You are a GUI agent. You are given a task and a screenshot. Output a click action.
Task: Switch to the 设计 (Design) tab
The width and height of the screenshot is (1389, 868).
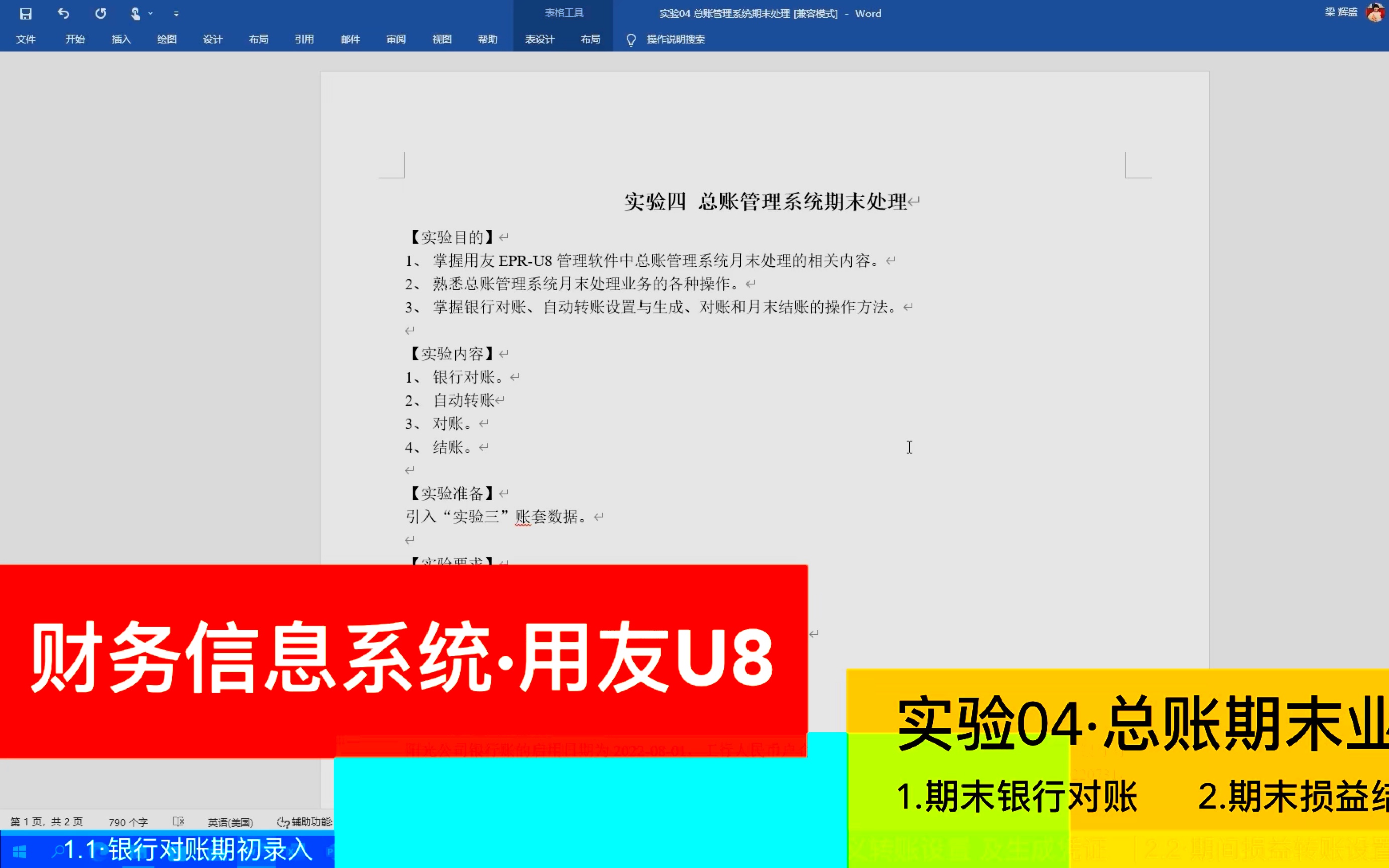tap(213, 39)
